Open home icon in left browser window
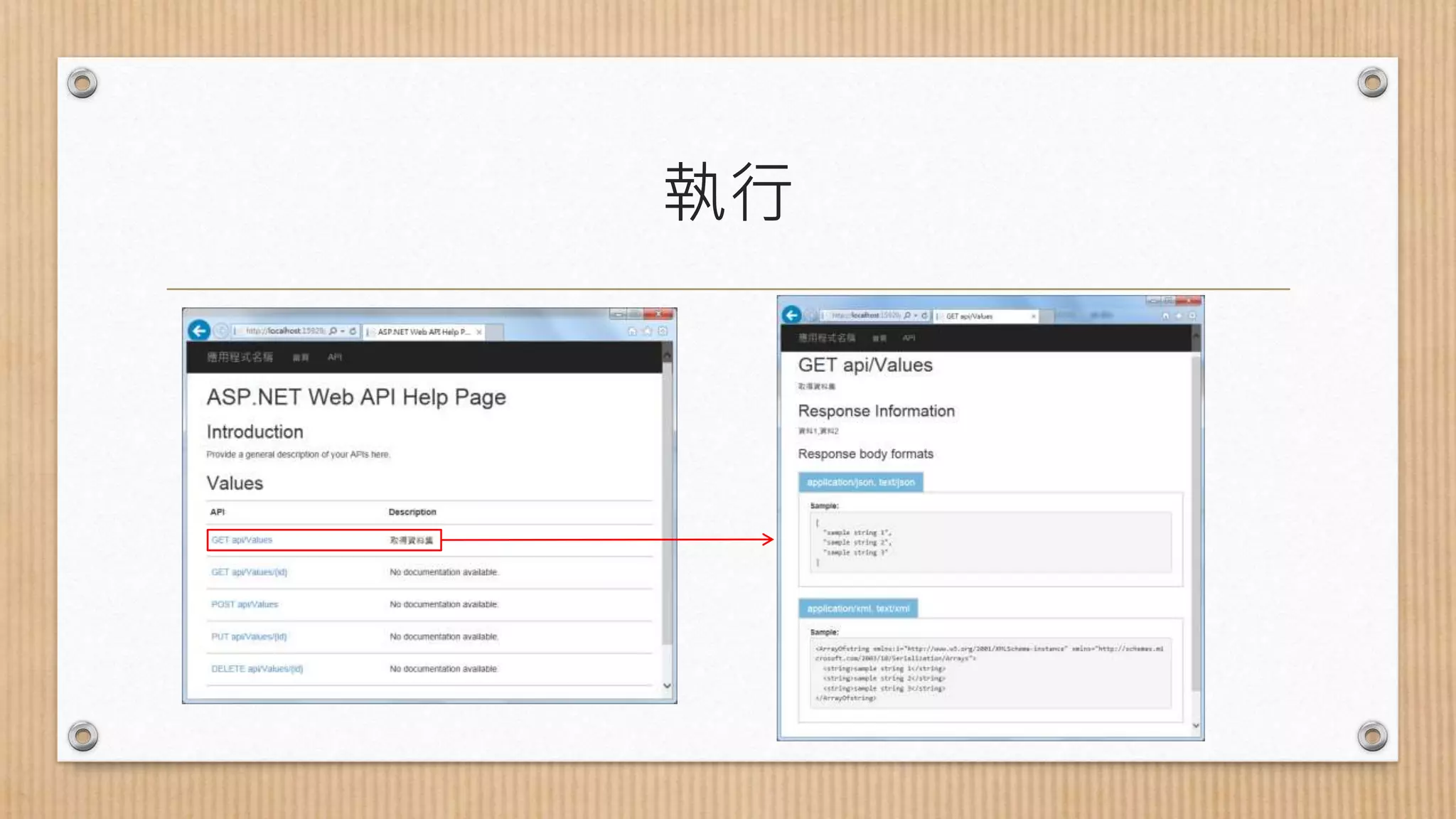 pyautogui.click(x=632, y=331)
